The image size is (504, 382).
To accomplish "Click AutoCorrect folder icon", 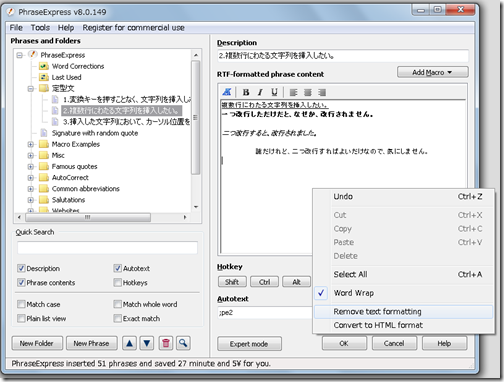I will coord(44,177).
